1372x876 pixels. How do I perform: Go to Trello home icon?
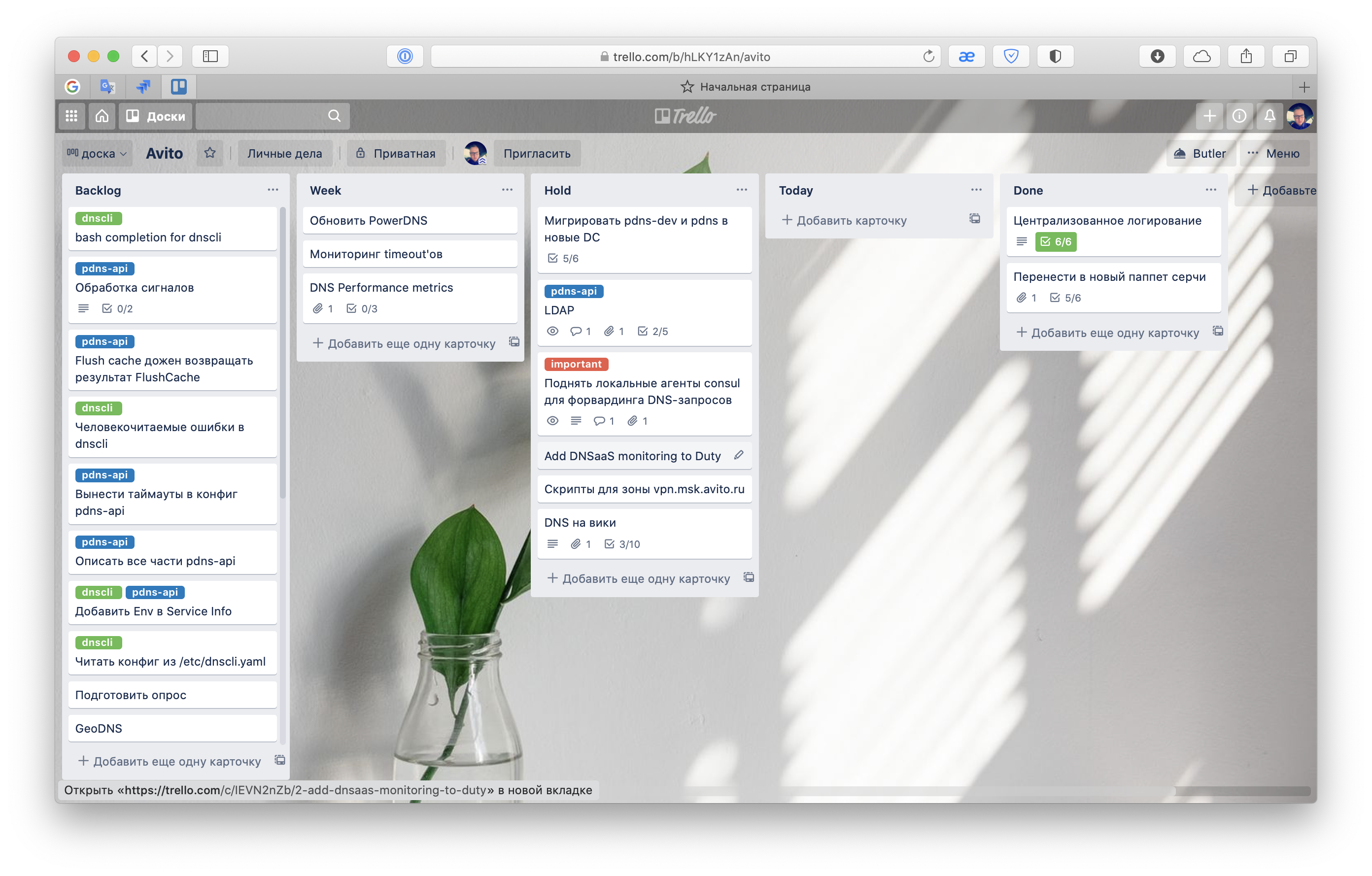[102, 116]
